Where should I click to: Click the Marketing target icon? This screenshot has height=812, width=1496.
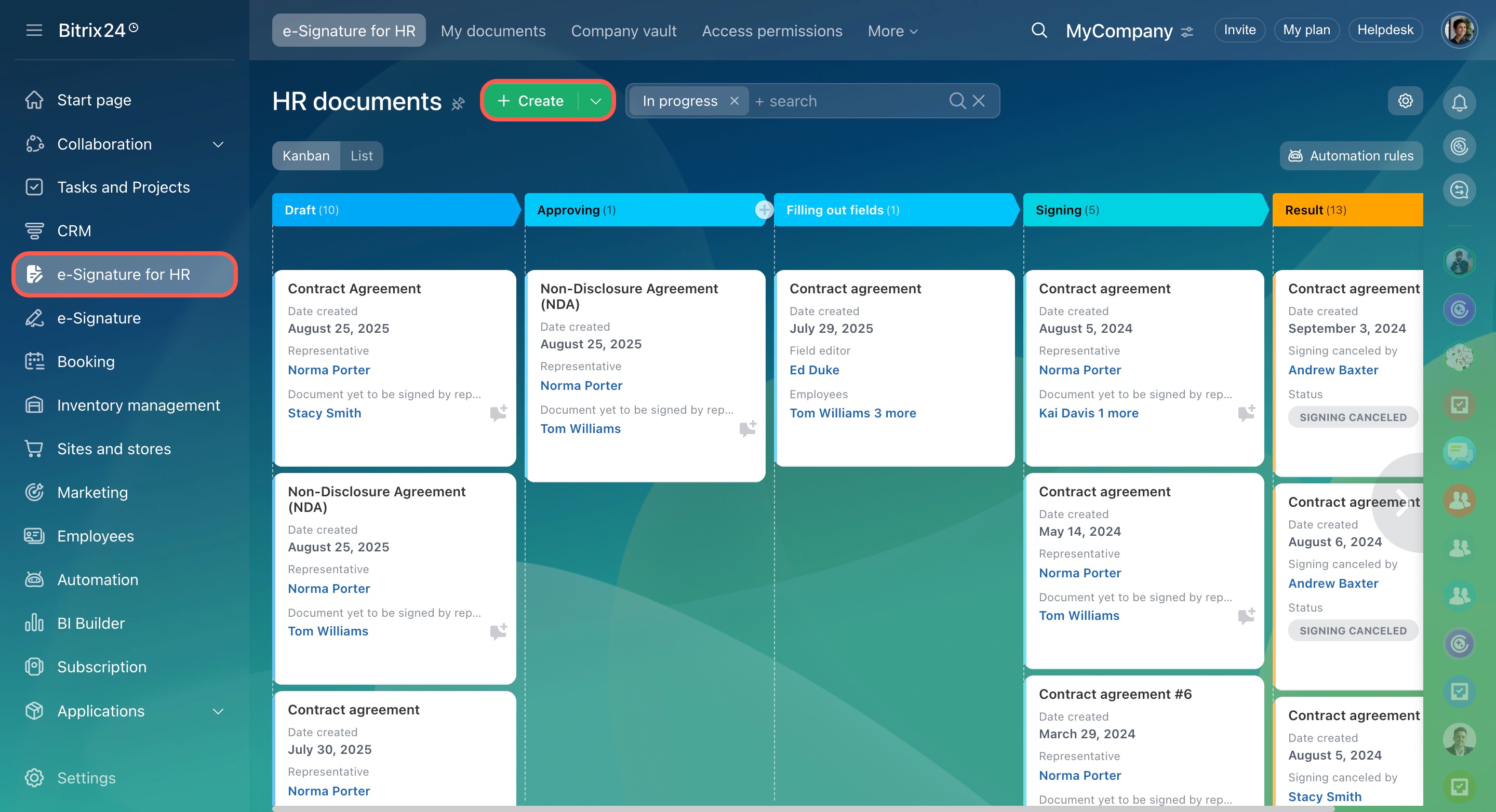pyautogui.click(x=34, y=492)
